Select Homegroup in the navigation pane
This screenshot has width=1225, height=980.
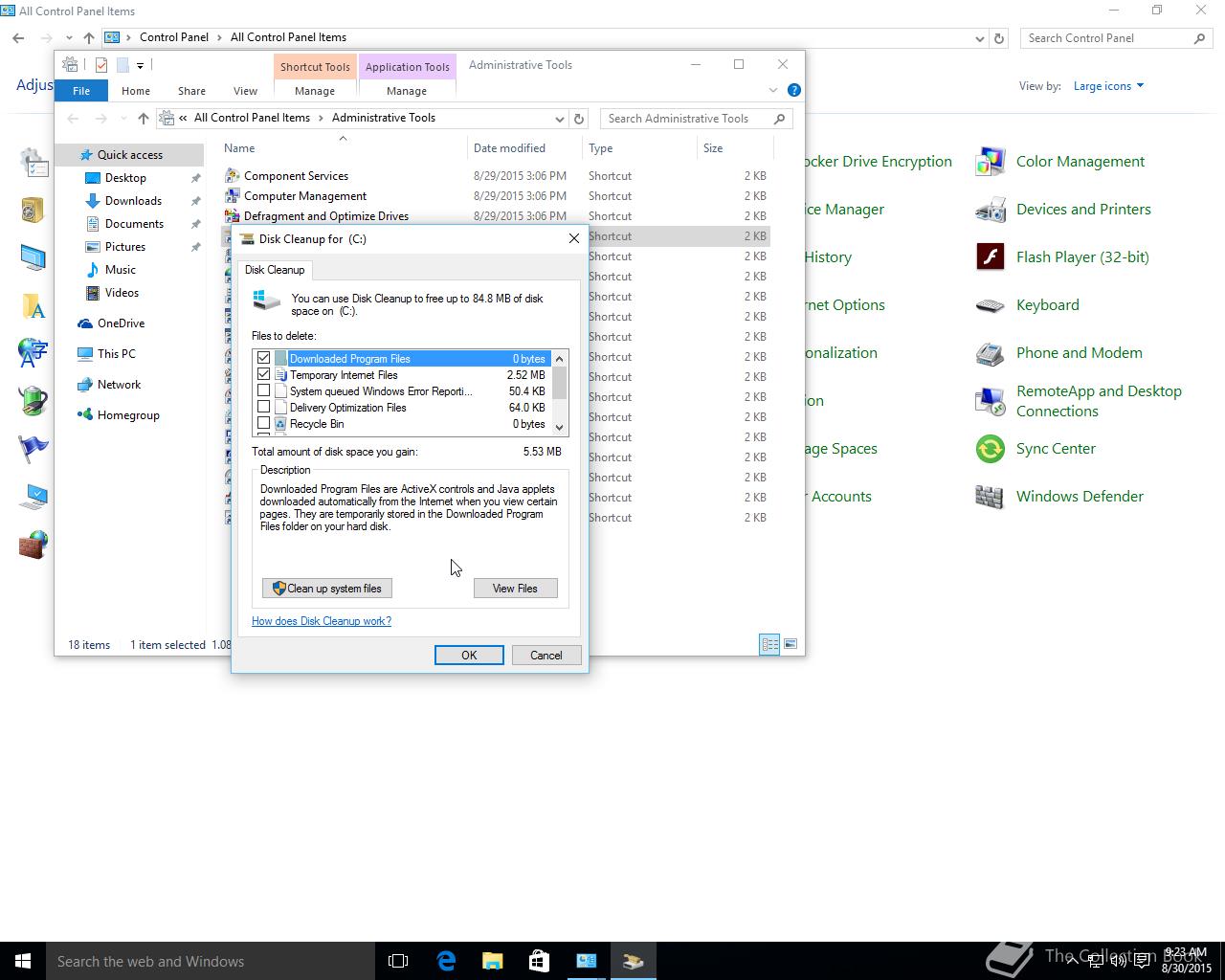coord(128,415)
